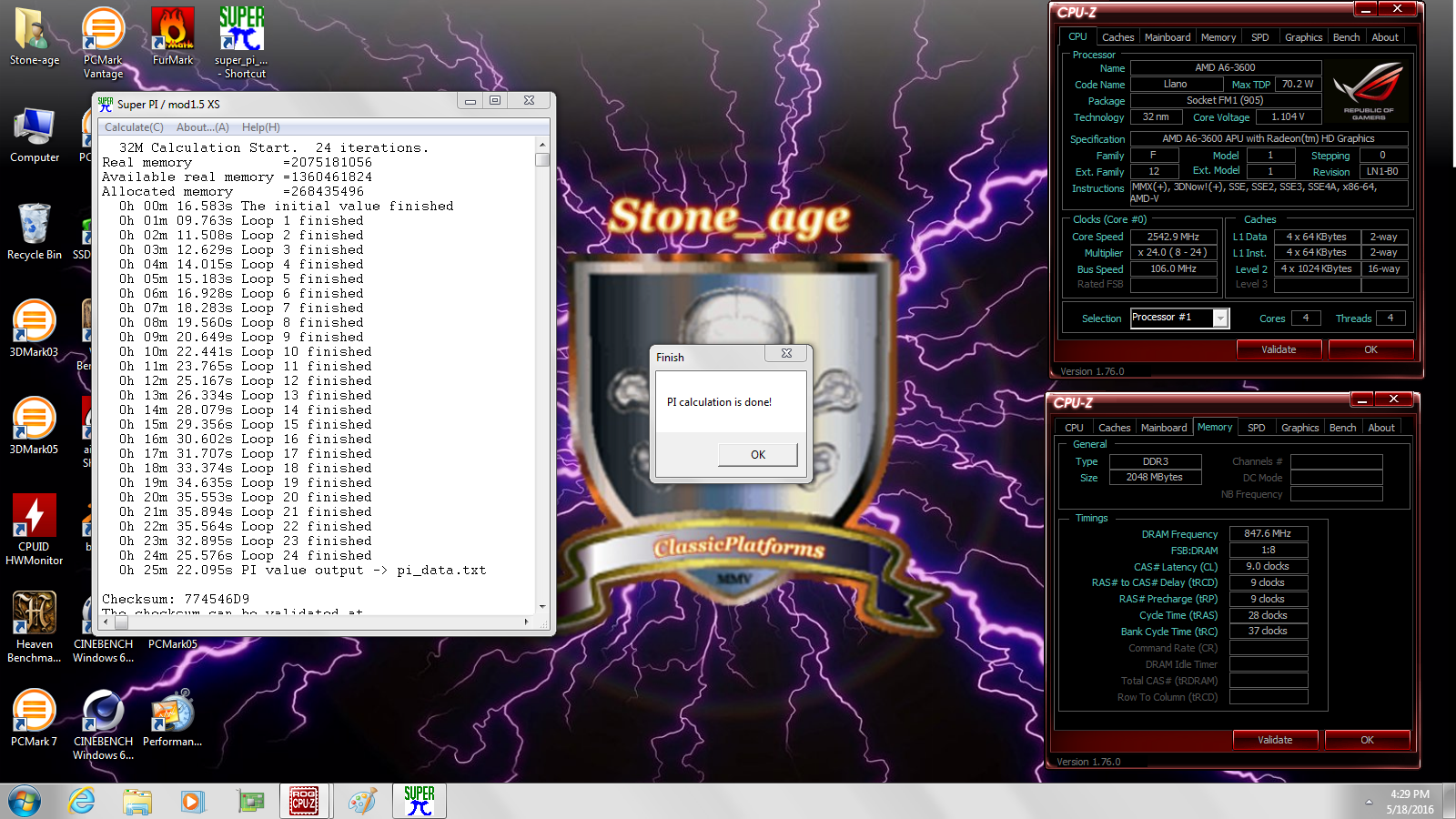1456x819 pixels.
Task: Click Validate in upper CPU-Z window
Action: [x=1279, y=349]
